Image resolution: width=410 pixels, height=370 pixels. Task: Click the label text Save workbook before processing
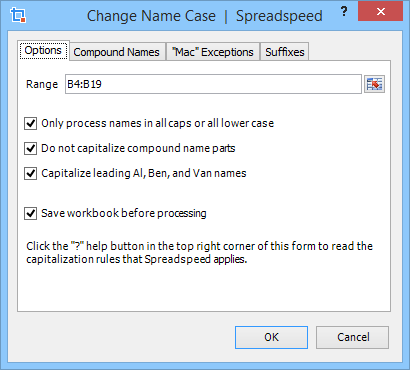coord(124,213)
